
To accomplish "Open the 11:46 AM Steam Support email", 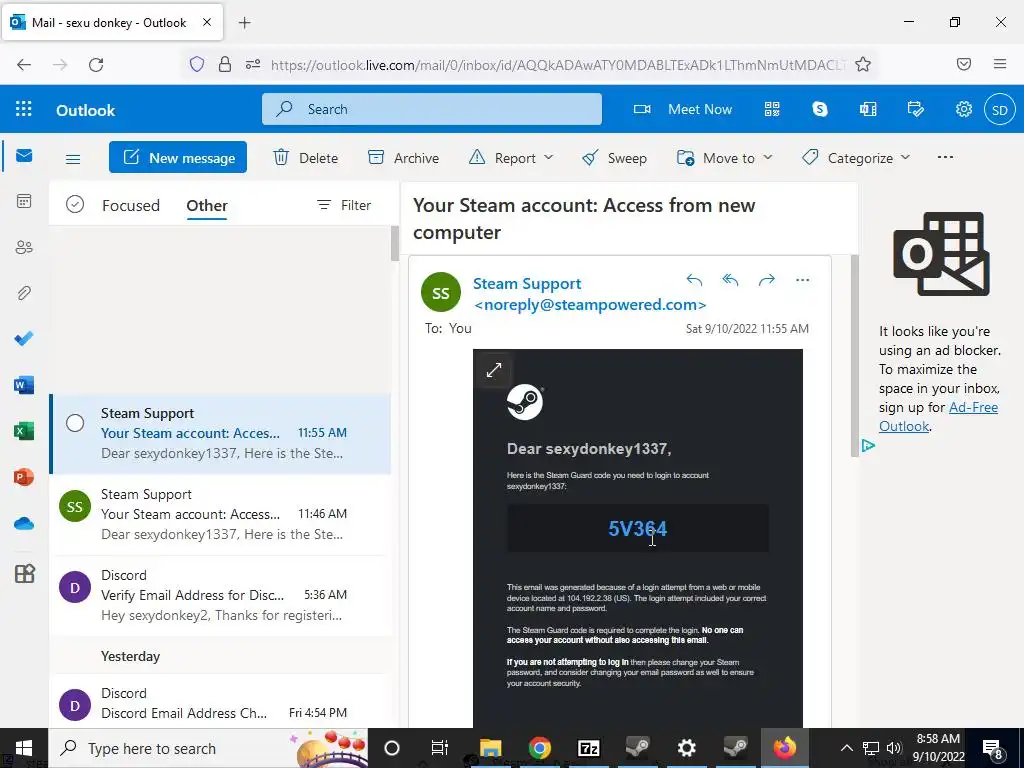I will [x=221, y=515].
